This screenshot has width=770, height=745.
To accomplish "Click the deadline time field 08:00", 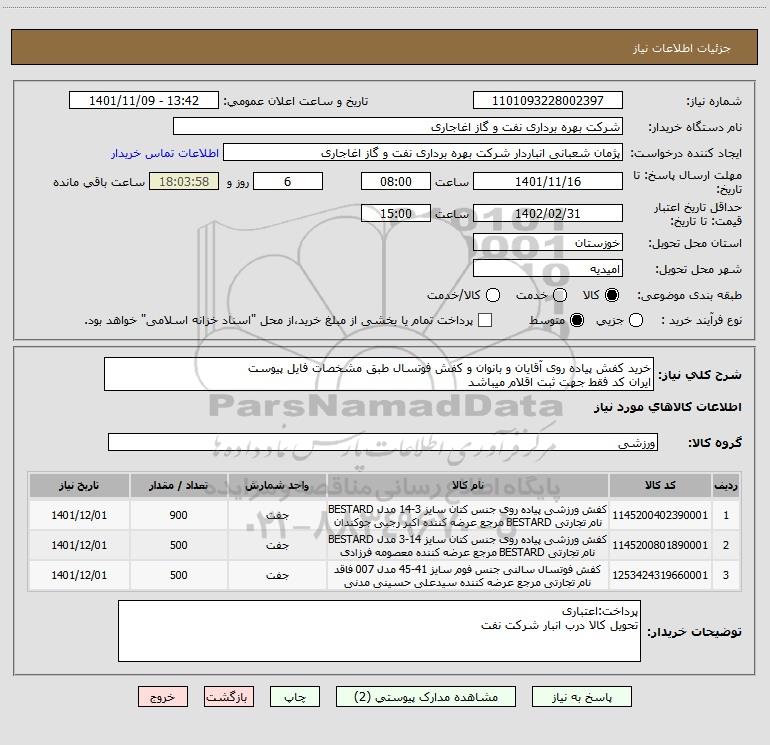I will click(396, 181).
